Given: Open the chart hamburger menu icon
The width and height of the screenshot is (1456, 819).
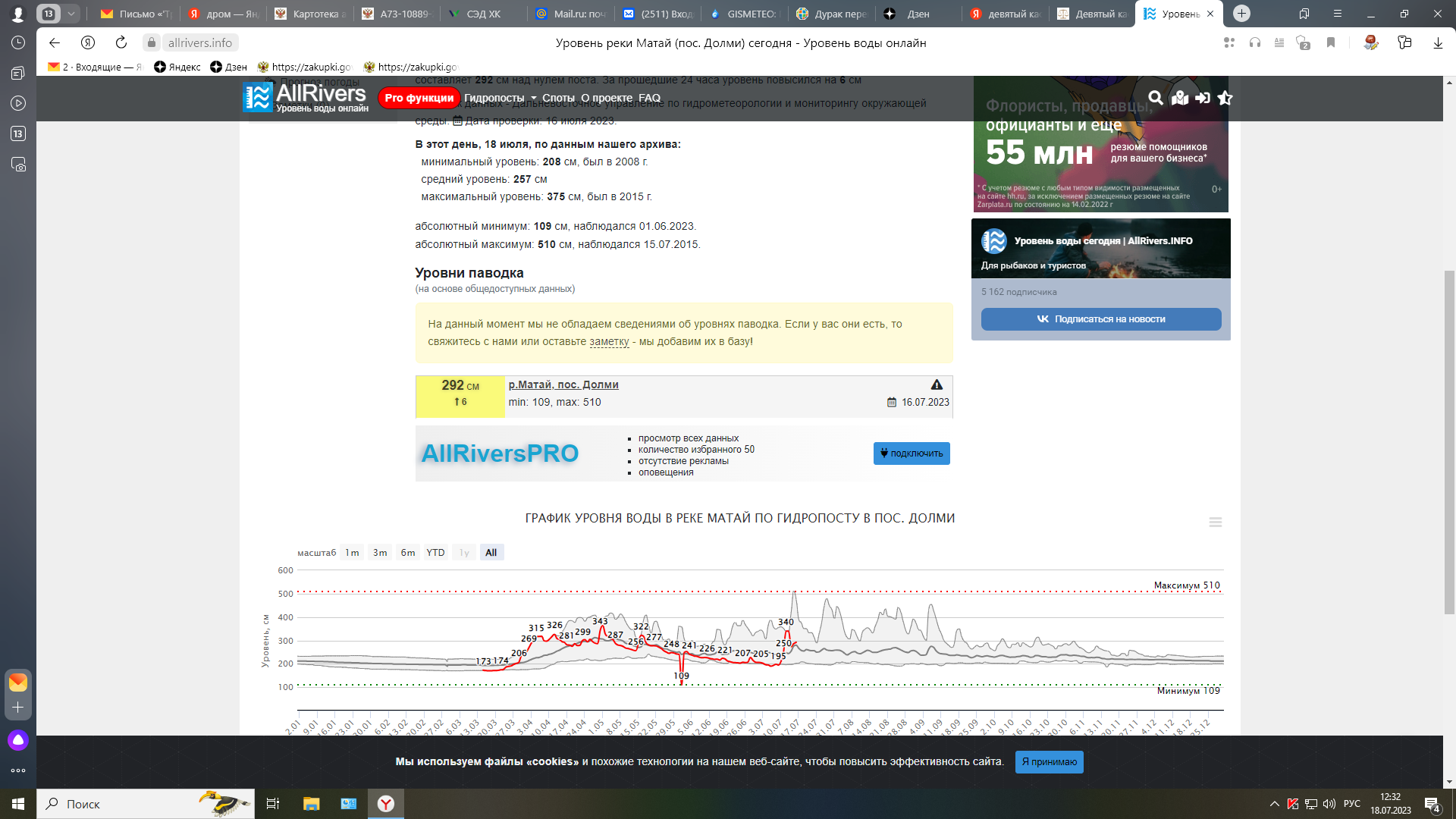Looking at the screenshot, I should click(x=1215, y=522).
